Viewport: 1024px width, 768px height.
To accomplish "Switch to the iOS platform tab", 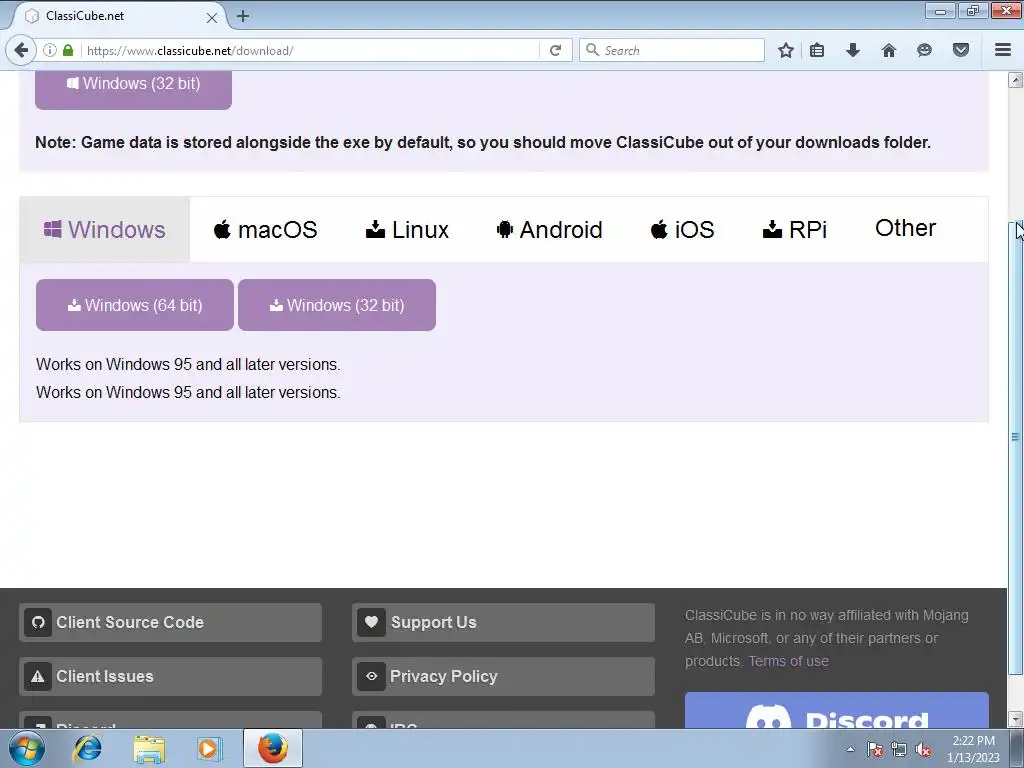I will (682, 230).
